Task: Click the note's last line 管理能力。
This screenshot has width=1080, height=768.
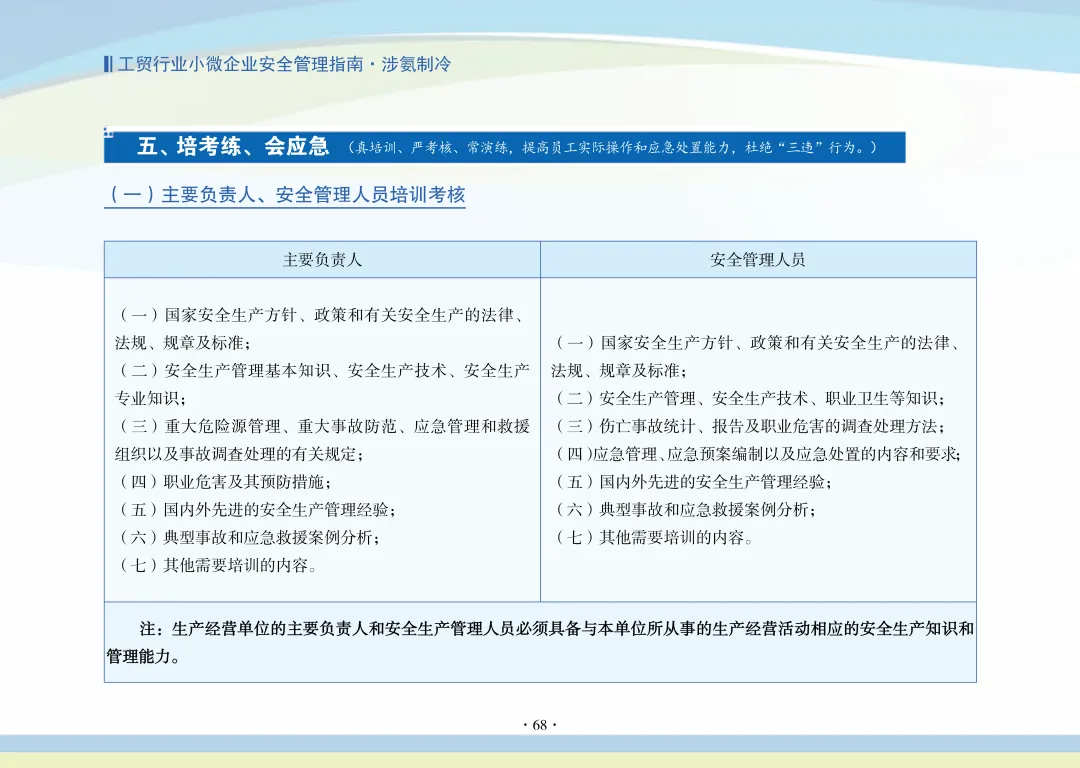Action: 143,656
